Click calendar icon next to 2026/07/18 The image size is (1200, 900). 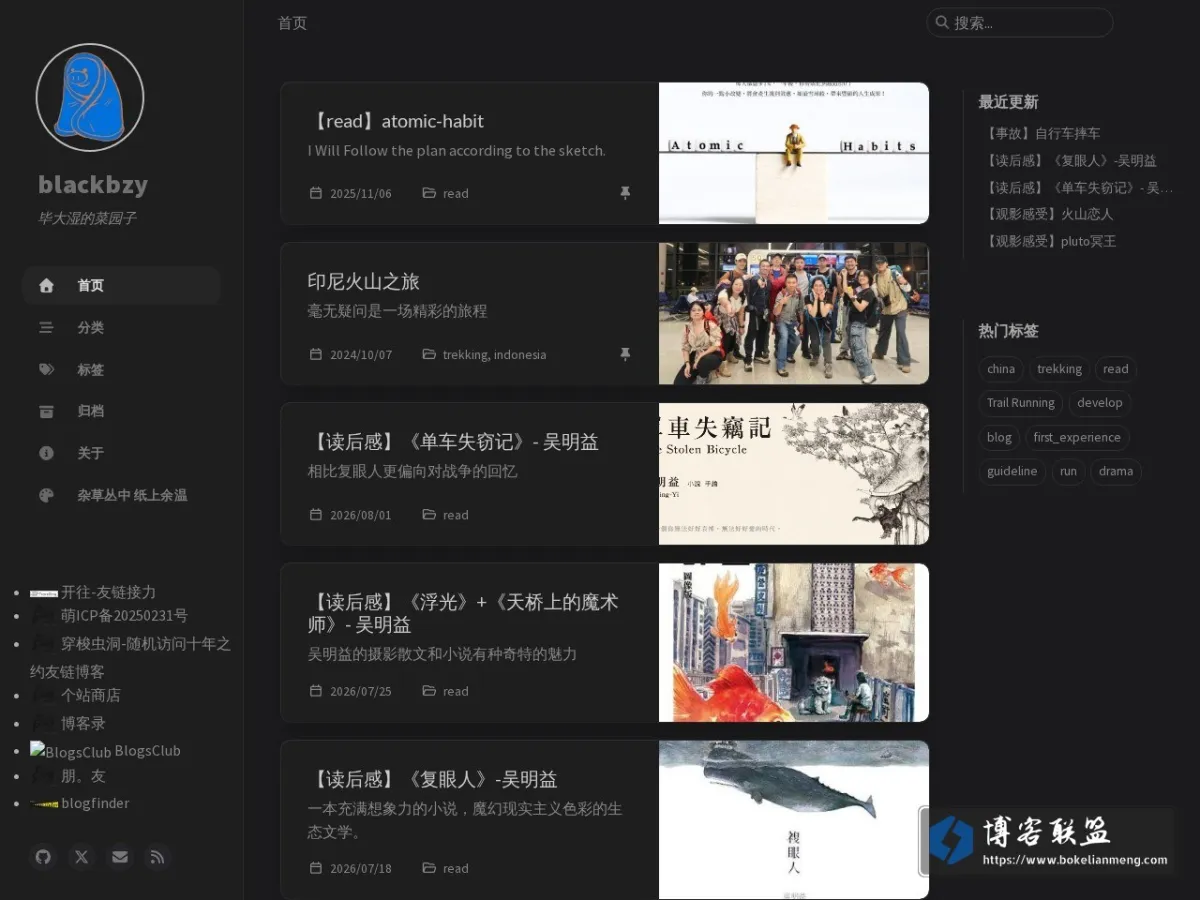[x=316, y=868]
